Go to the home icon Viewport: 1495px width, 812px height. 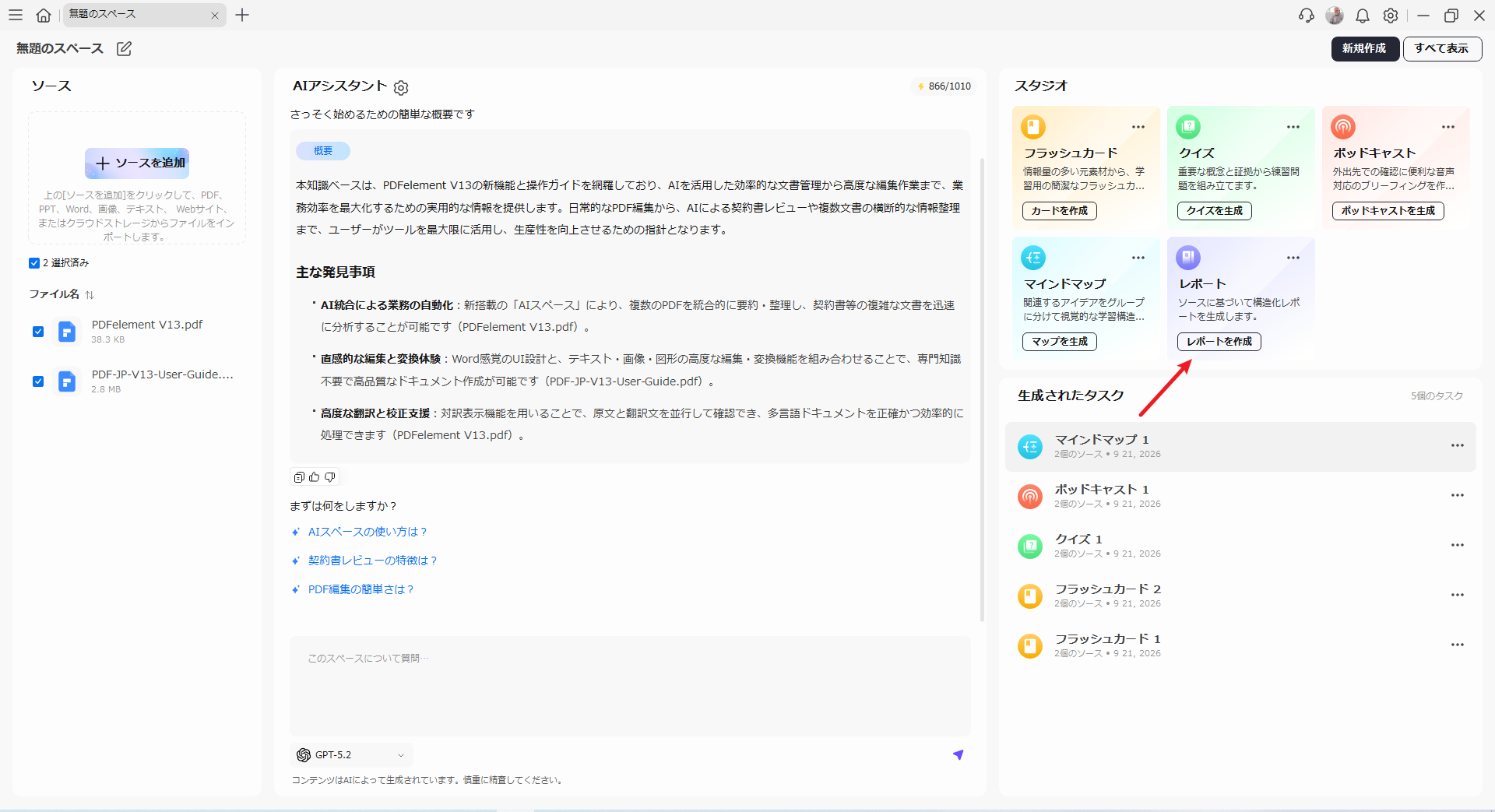point(44,15)
